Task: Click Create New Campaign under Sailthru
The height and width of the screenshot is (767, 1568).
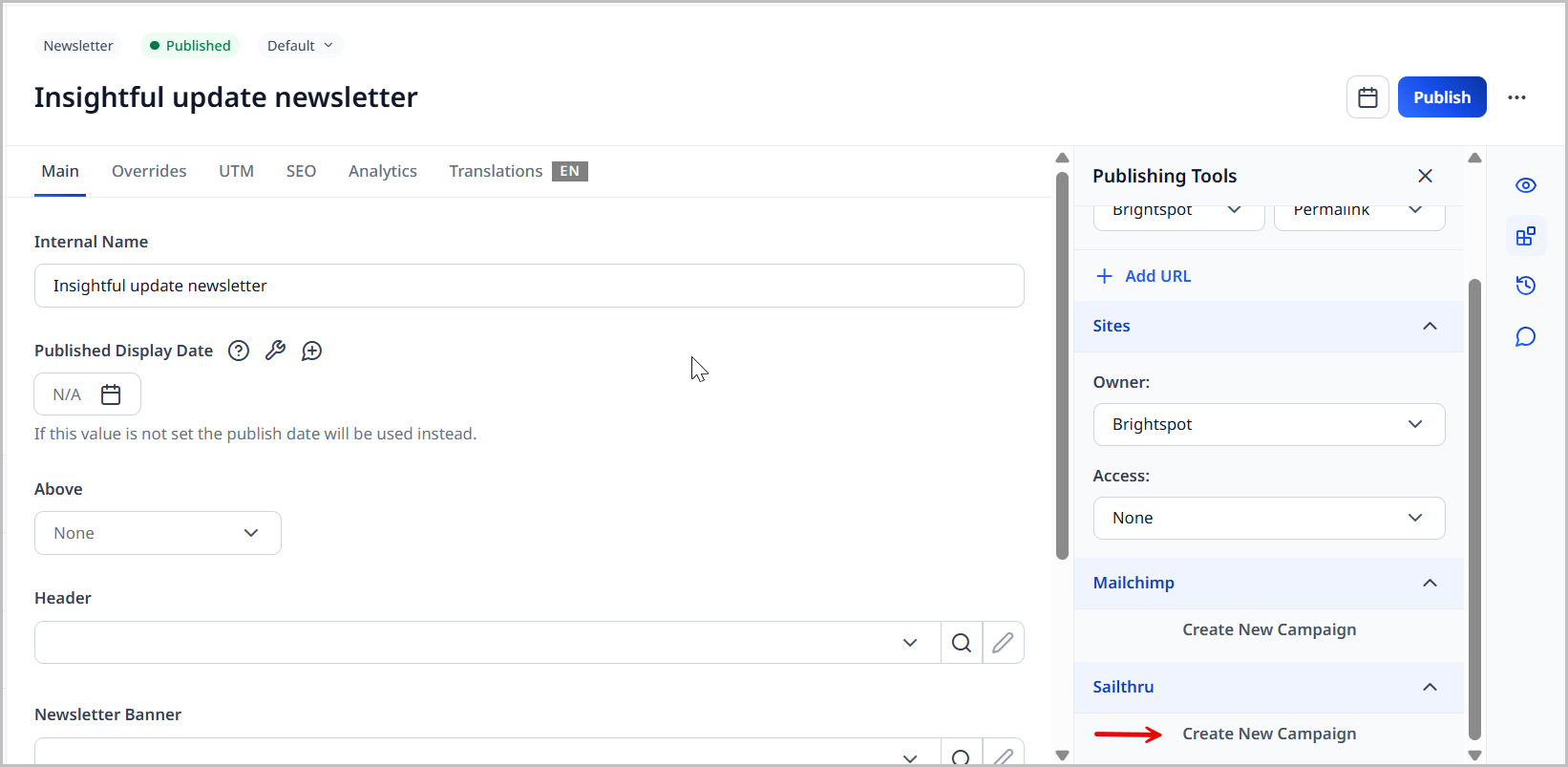Action: pyautogui.click(x=1268, y=734)
